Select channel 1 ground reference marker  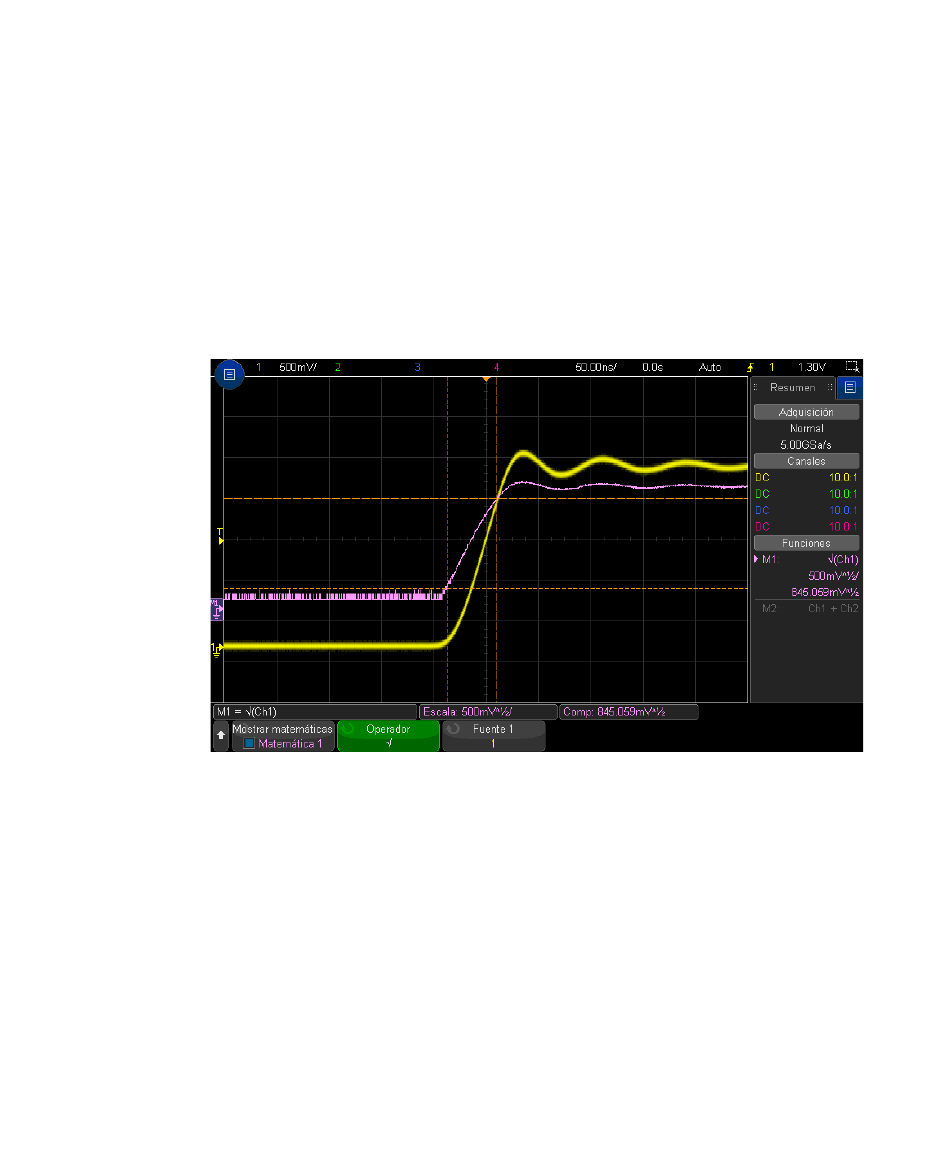tap(216, 649)
